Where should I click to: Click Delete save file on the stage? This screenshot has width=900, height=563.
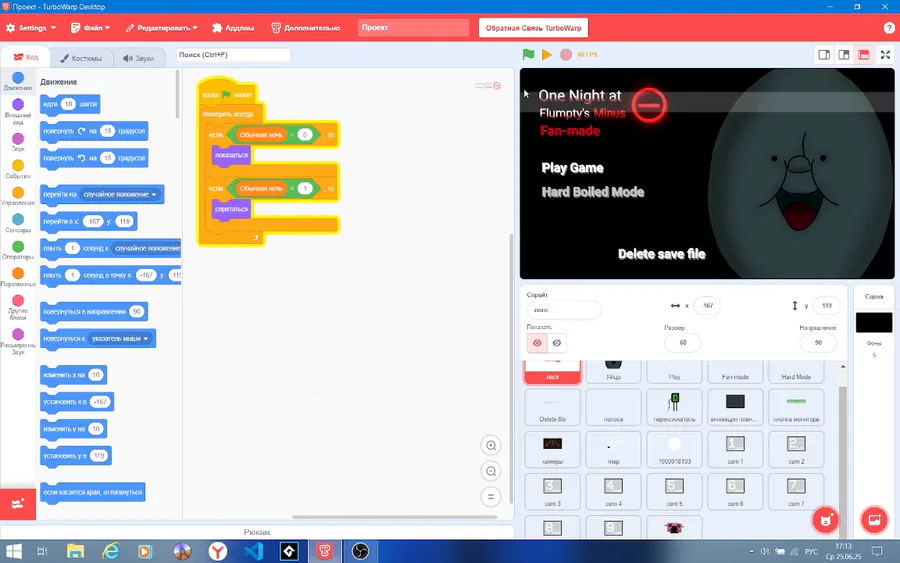pos(661,254)
